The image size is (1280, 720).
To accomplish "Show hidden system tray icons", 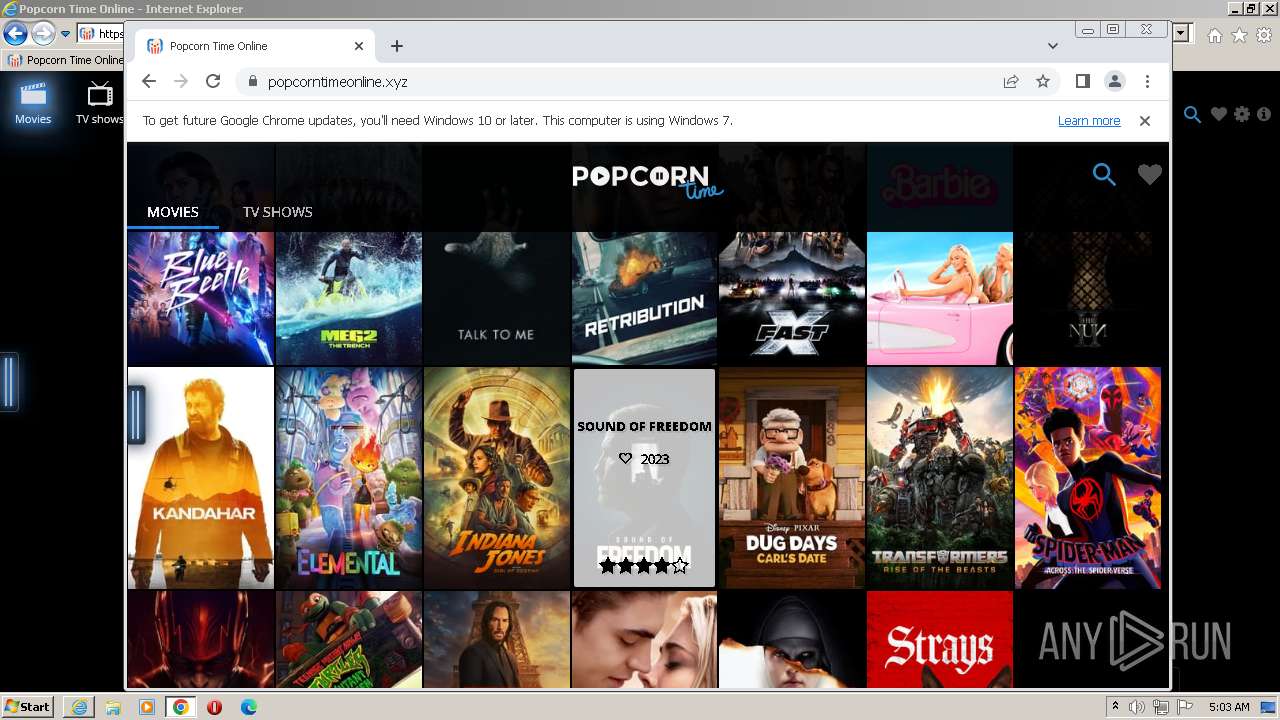I will point(1115,707).
